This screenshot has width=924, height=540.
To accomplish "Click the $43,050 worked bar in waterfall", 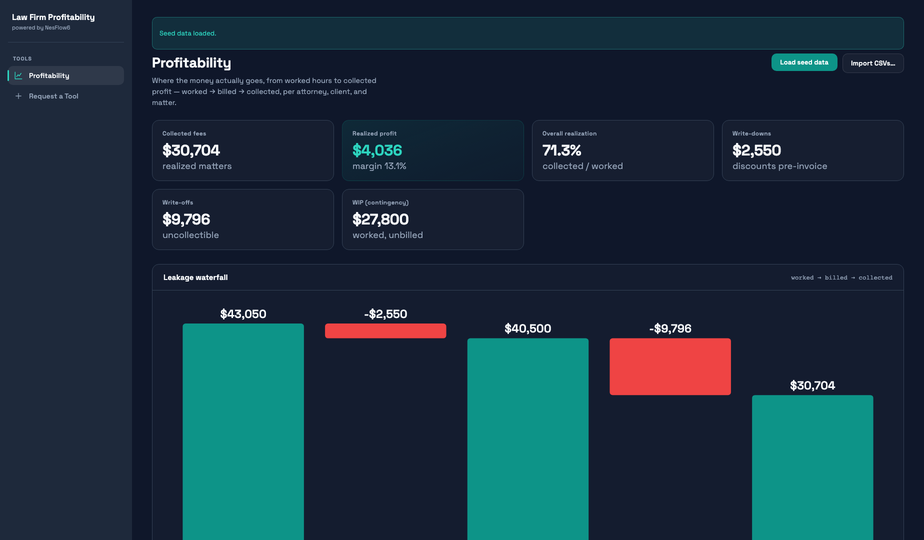I will [243, 432].
